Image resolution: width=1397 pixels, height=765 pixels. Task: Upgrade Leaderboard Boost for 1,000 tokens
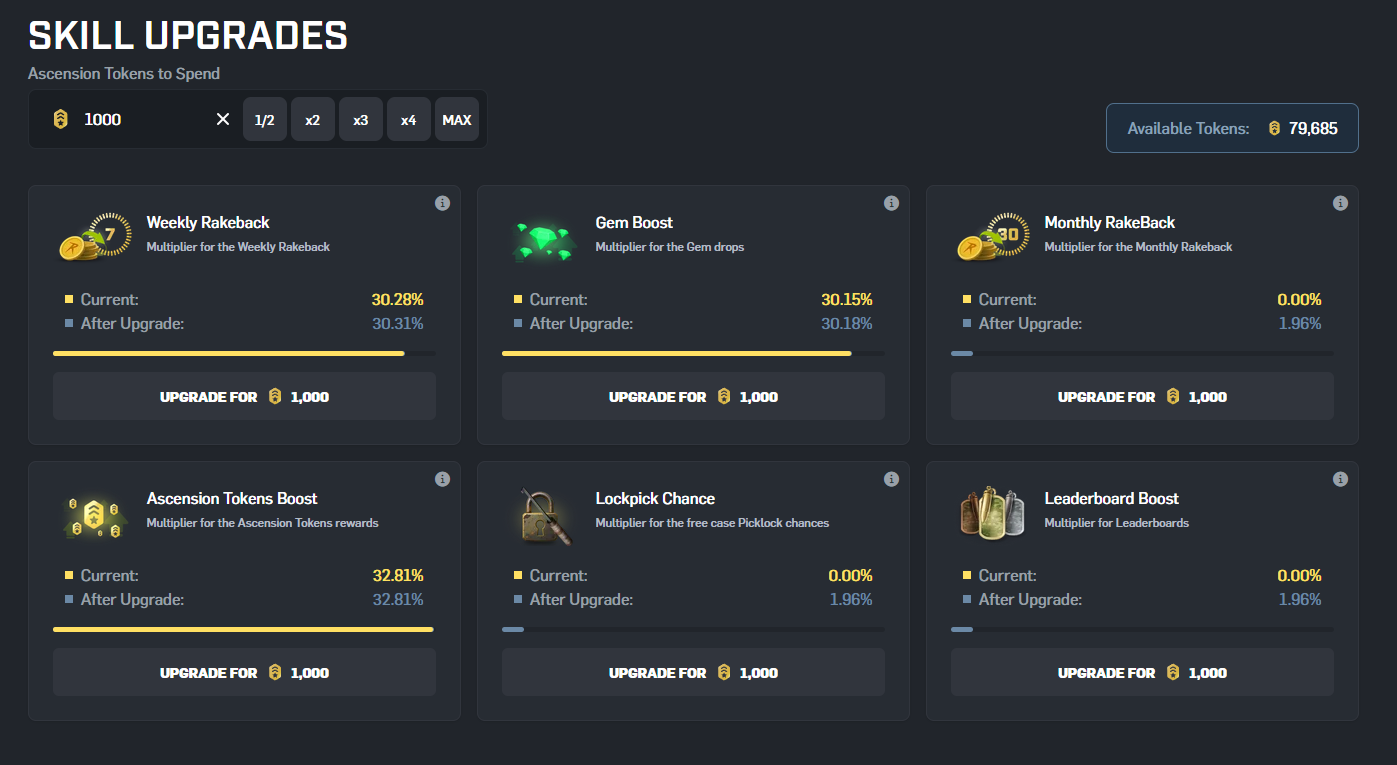pos(1142,673)
